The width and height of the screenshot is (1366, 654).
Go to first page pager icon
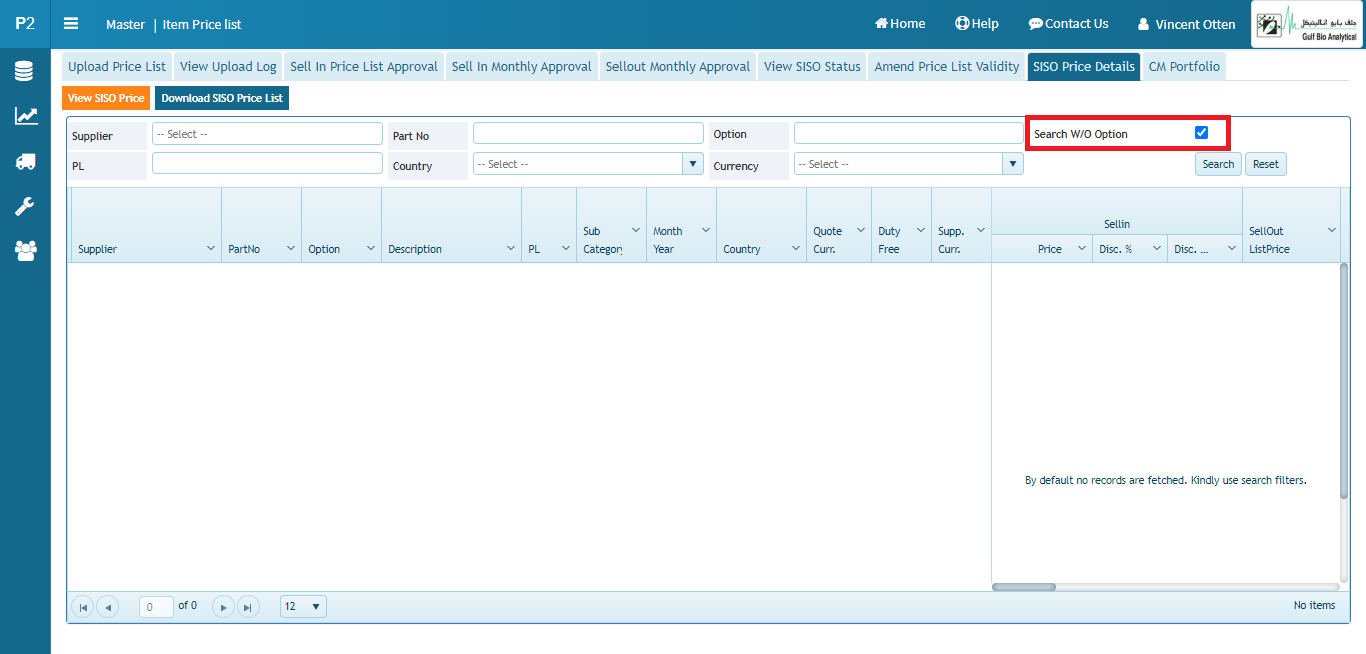(83, 606)
